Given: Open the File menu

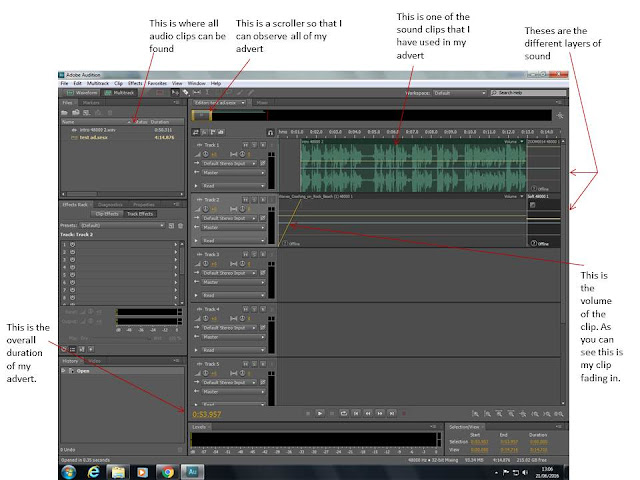Looking at the screenshot, I should point(64,83).
